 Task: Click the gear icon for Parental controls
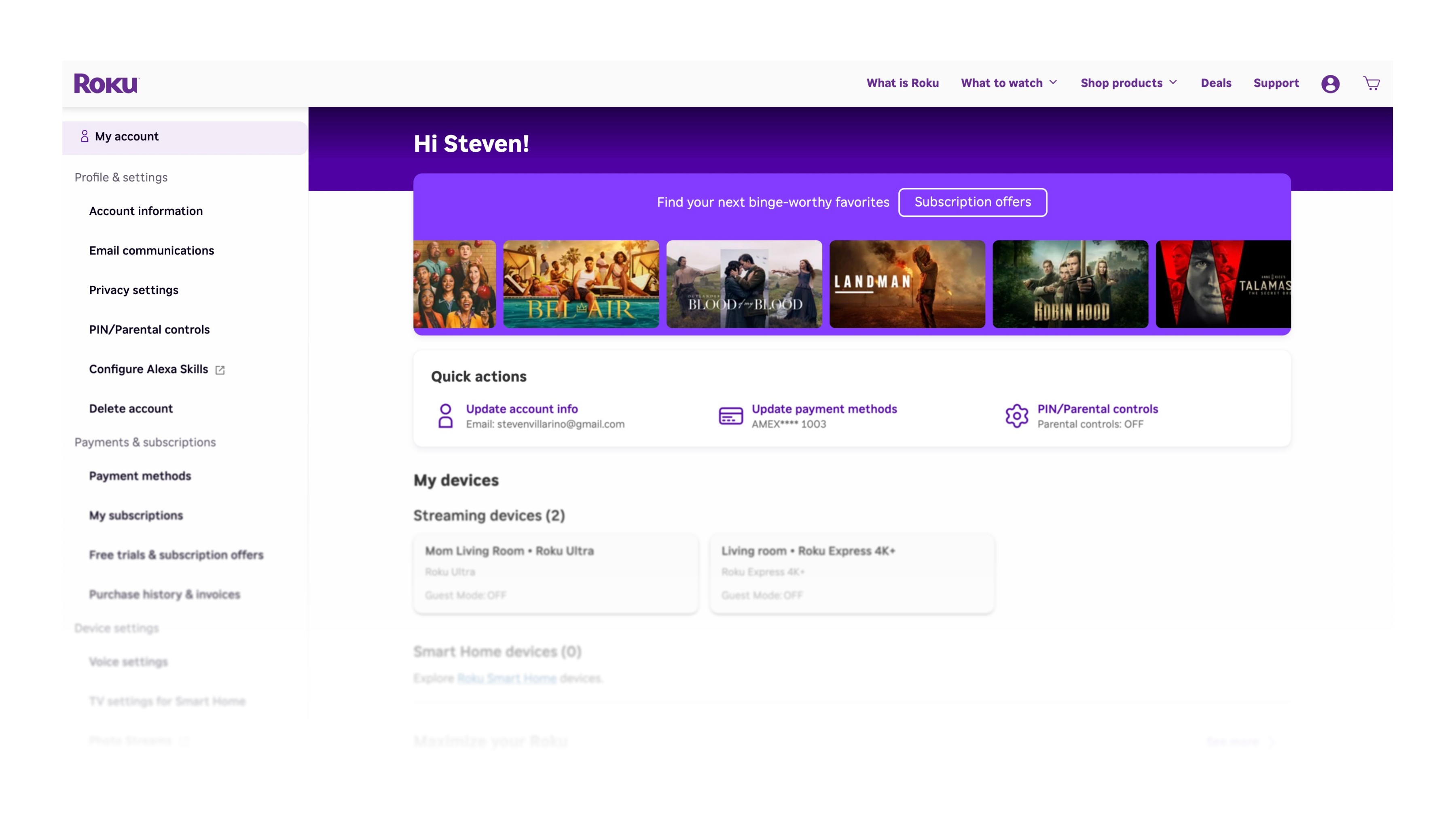pyautogui.click(x=1016, y=416)
